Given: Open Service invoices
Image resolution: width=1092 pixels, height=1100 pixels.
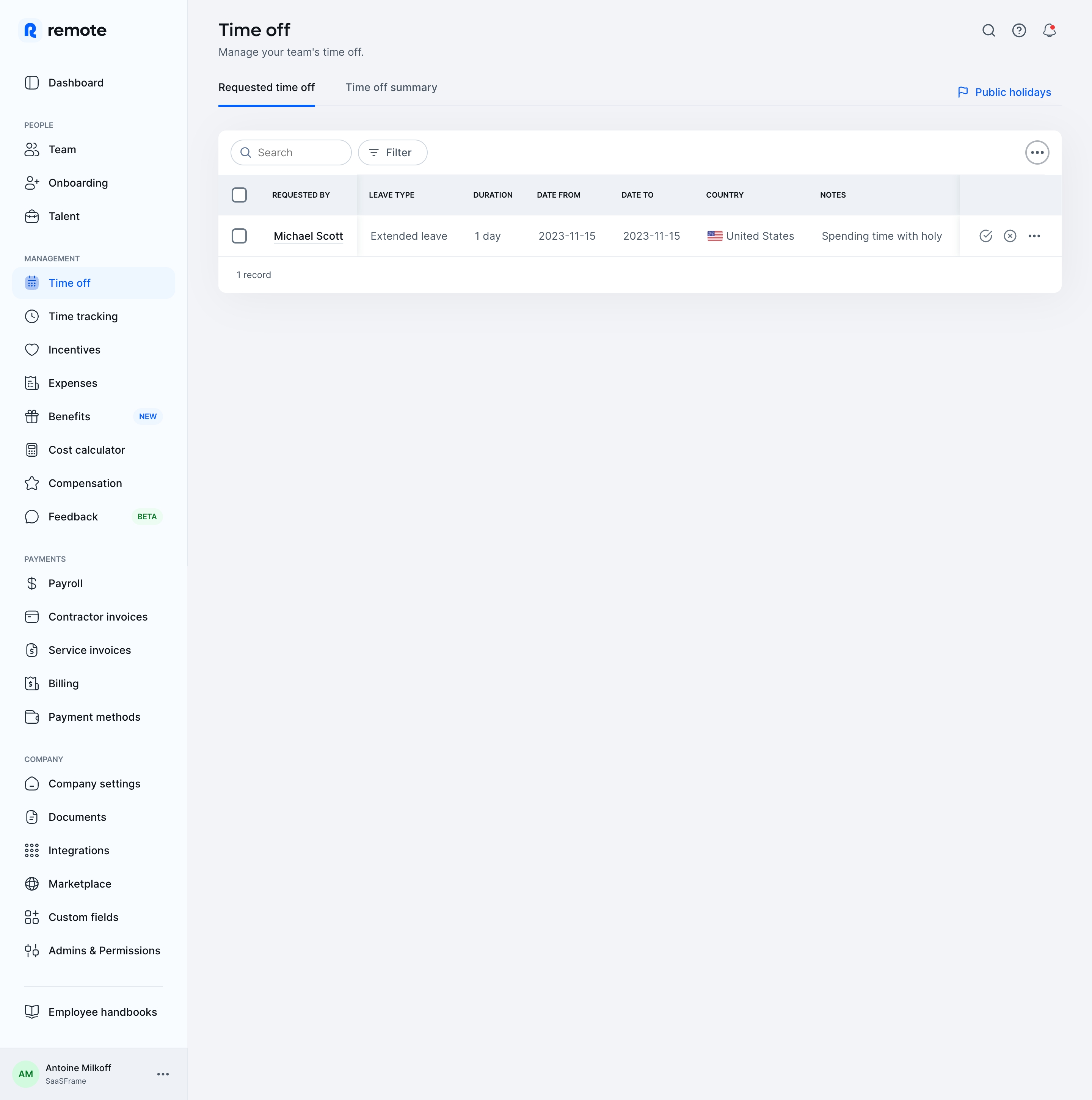Looking at the screenshot, I should pos(93,650).
